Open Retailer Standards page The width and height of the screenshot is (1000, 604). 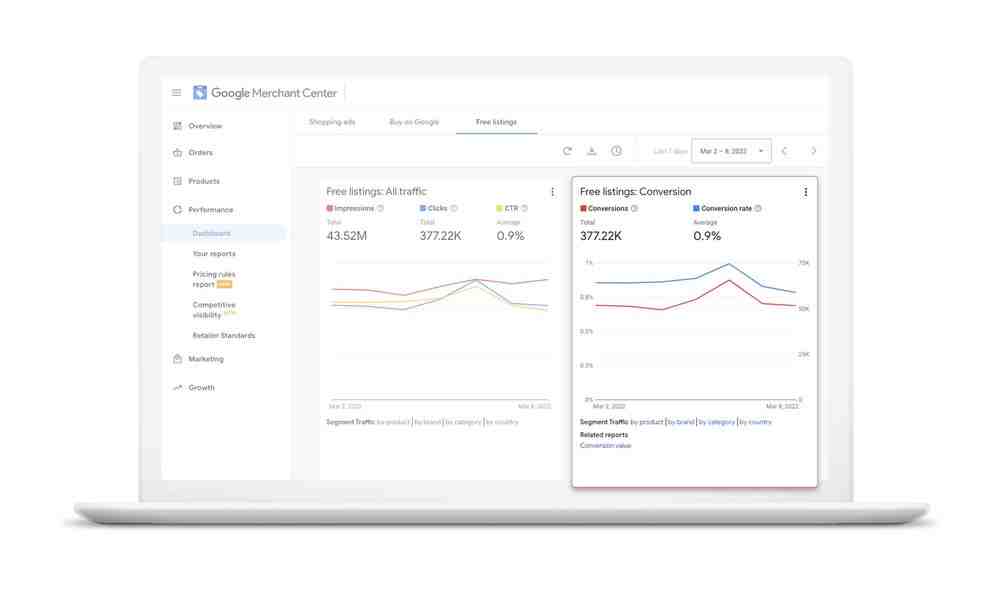point(224,335)
